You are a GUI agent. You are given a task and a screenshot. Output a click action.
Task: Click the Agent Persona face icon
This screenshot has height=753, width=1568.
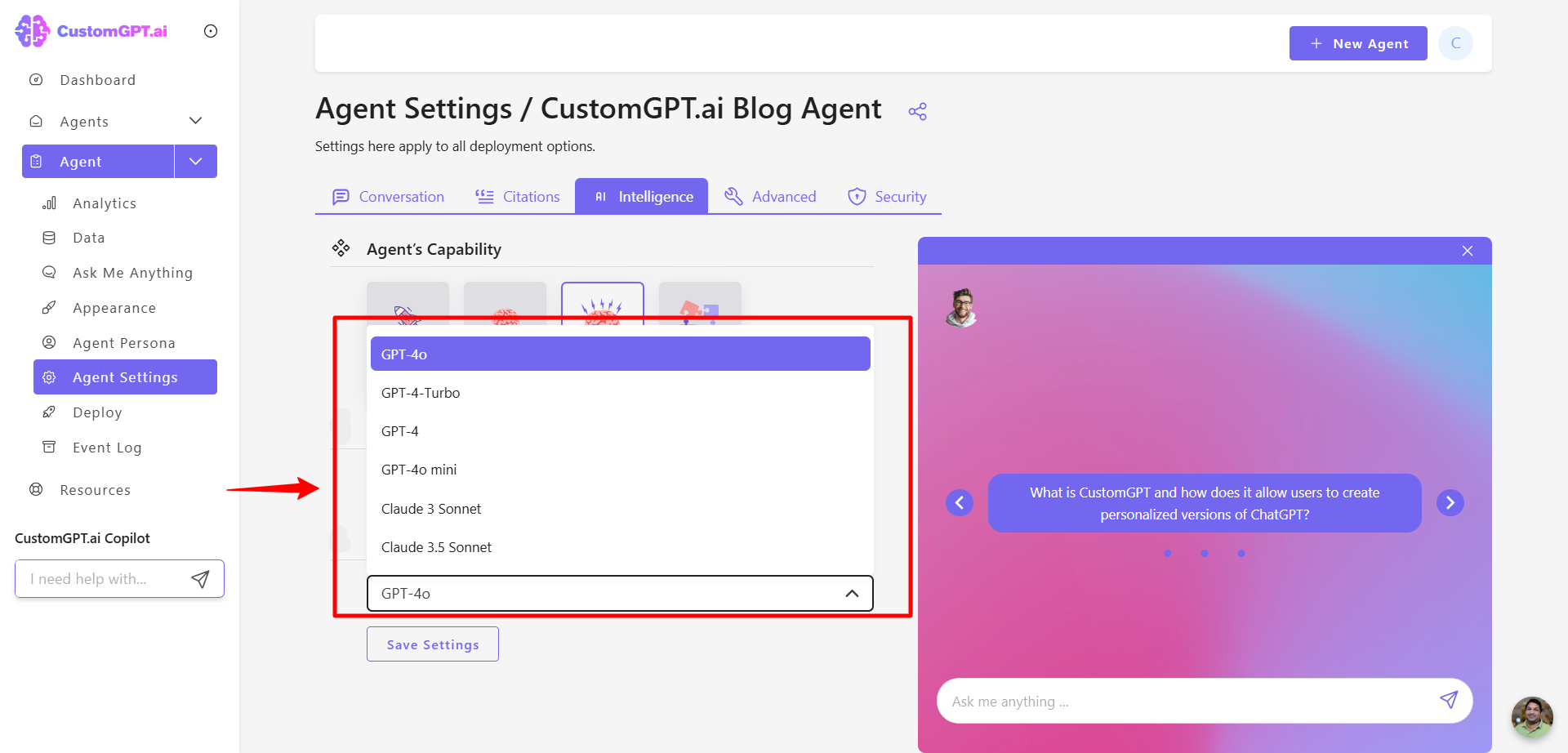tap(49, 342)
